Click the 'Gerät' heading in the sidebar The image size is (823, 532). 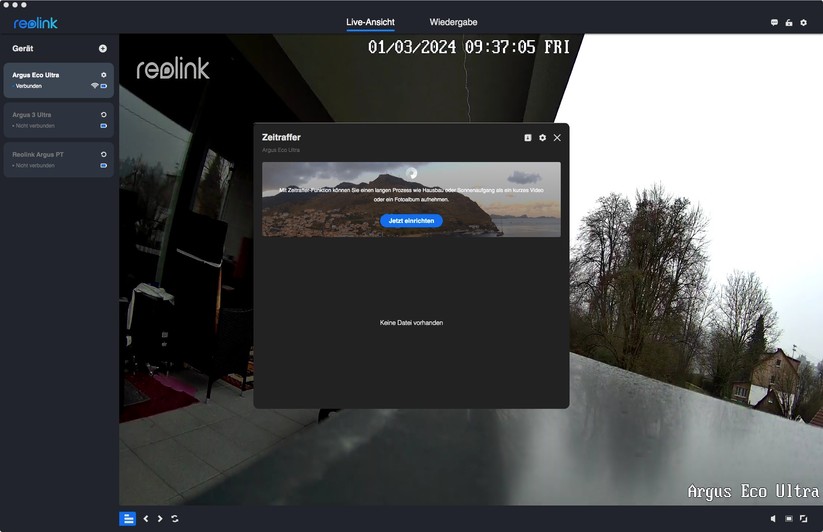click(x=23, y=48)
